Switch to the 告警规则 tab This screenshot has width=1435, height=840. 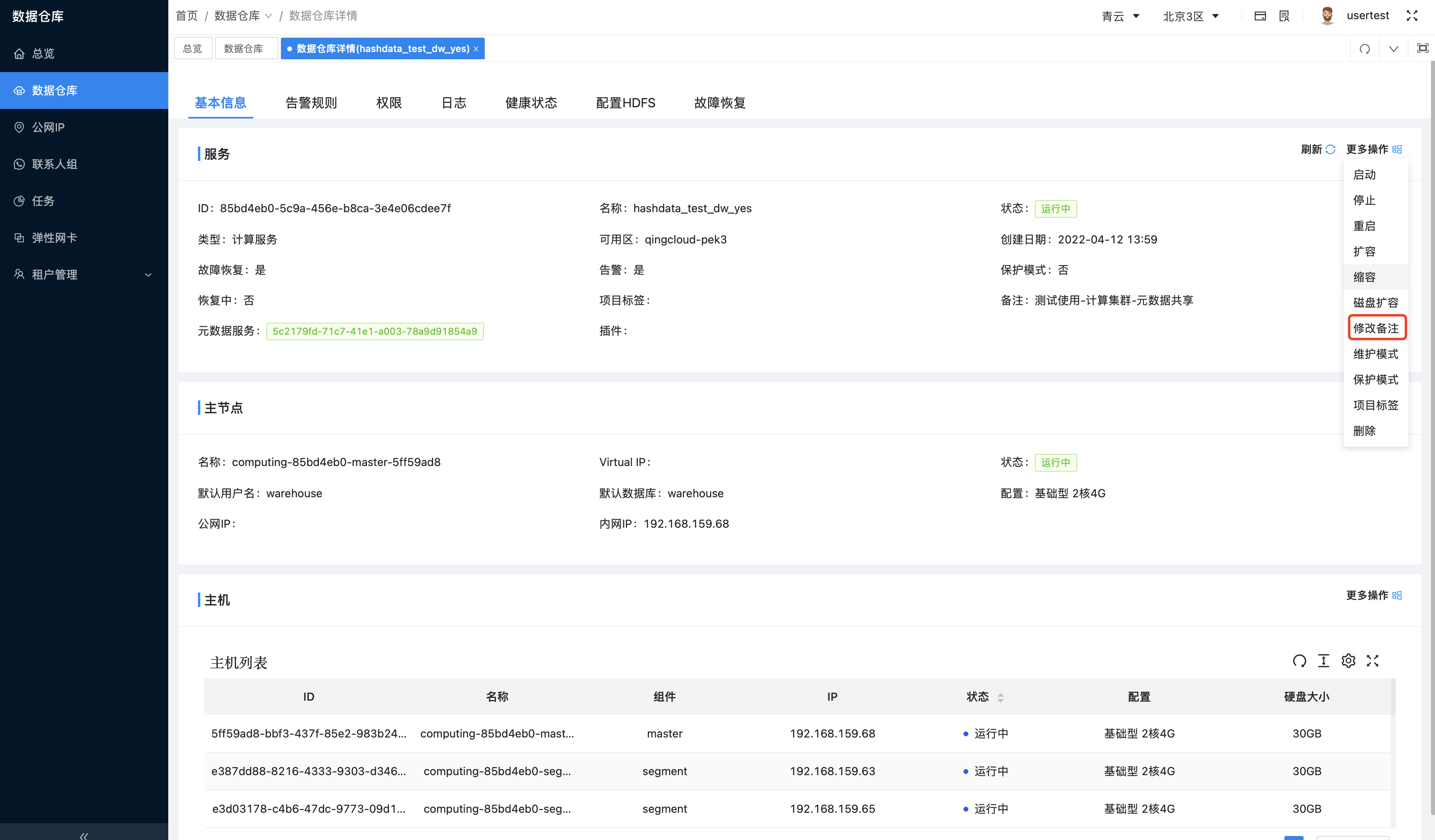(x=311, y=103)
